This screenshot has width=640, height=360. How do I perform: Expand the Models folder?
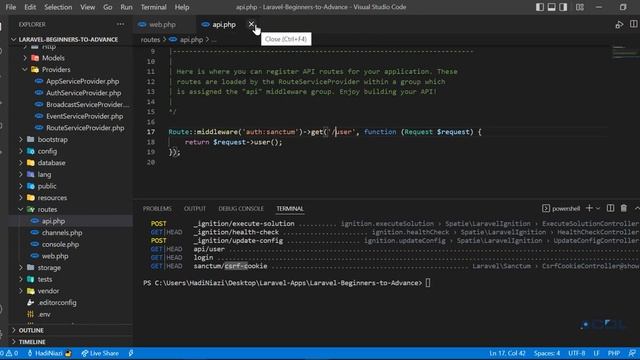tap(53, 58)
